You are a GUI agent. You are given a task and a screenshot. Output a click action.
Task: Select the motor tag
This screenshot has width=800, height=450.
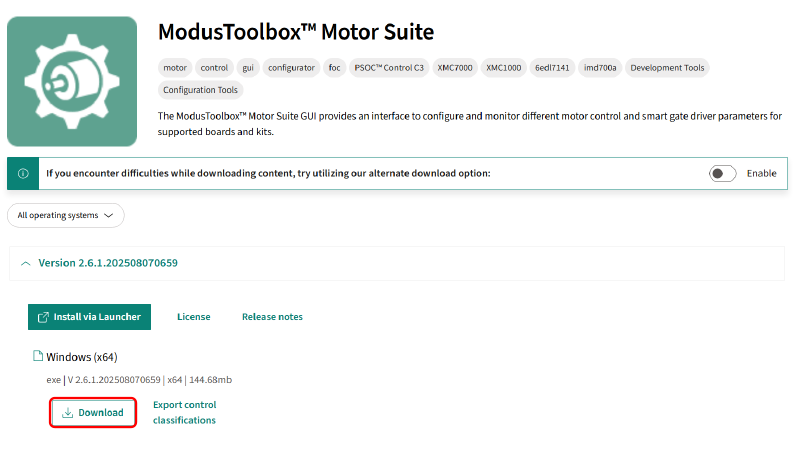coord(175,68)
